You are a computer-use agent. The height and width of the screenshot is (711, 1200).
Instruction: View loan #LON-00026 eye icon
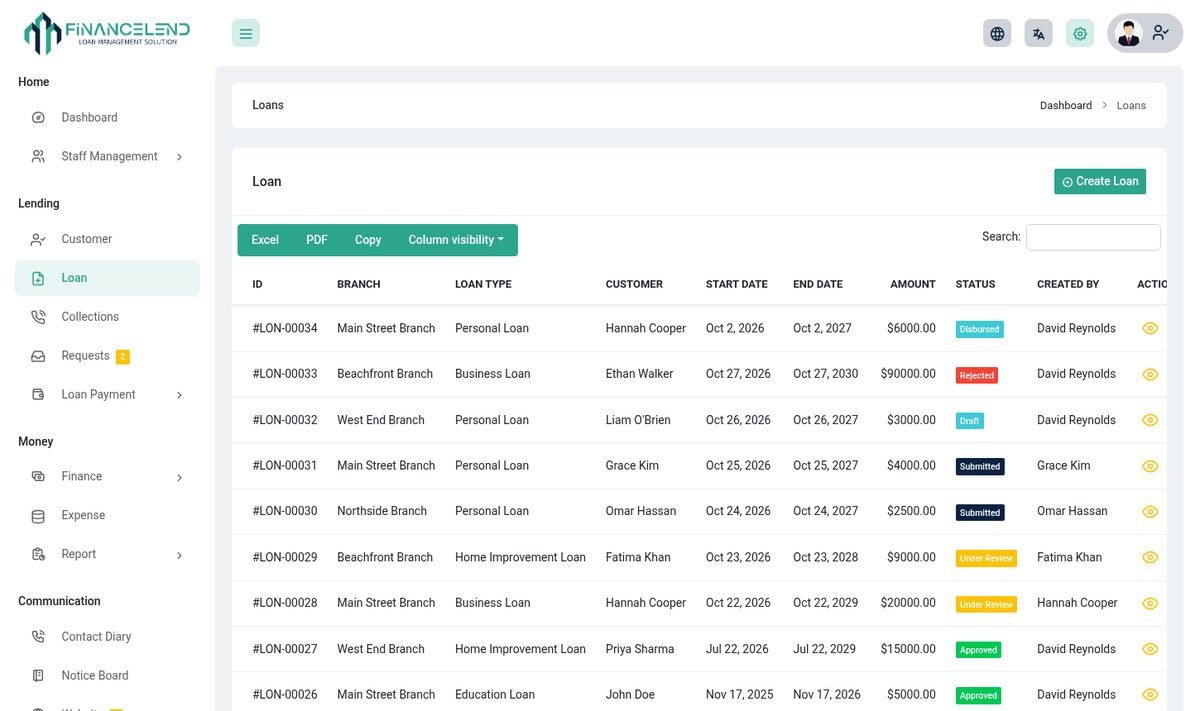pyautogui.click(x=1150, y=694)
